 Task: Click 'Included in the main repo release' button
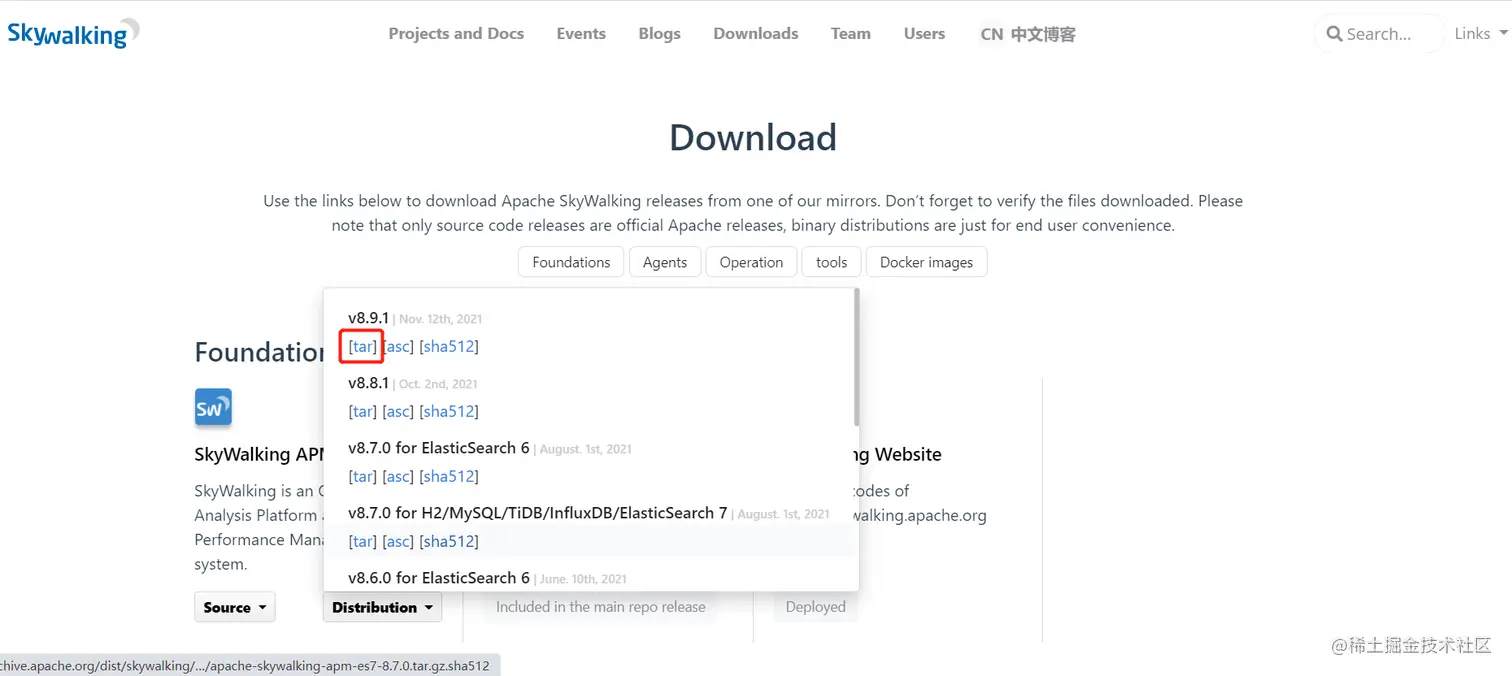(600, 606)
